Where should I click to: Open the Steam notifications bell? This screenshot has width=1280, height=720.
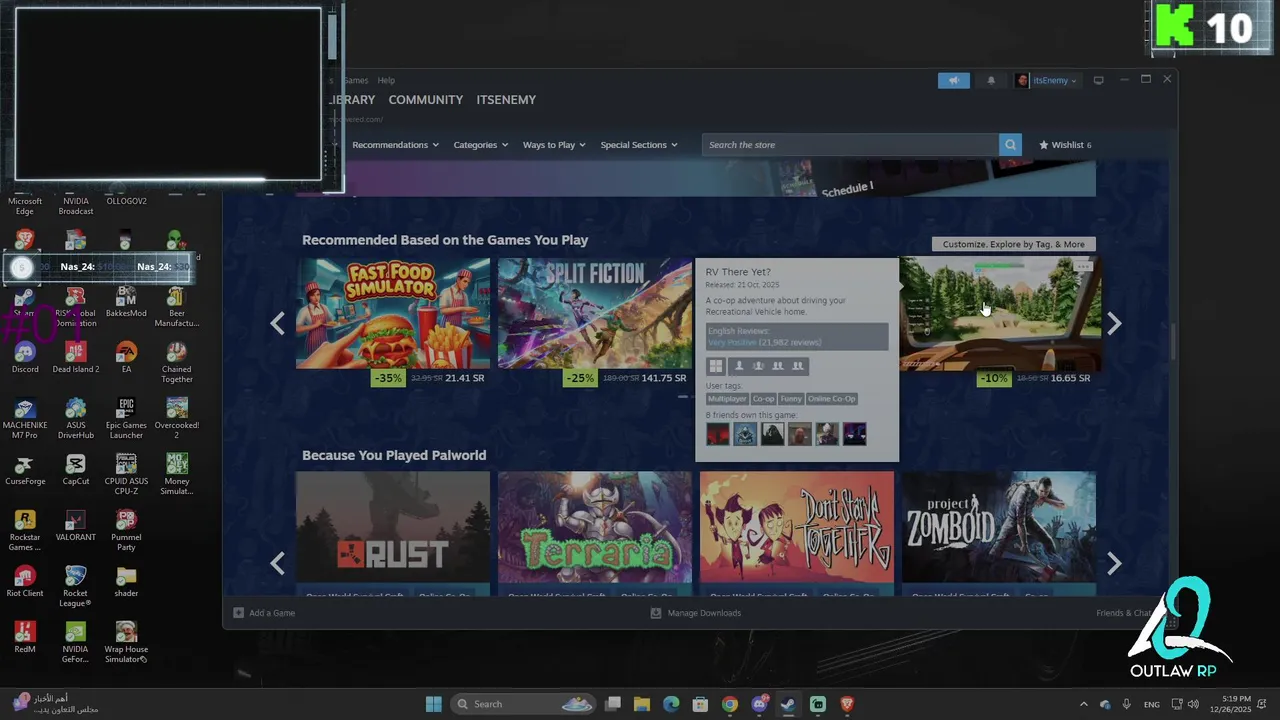[991, 80]
